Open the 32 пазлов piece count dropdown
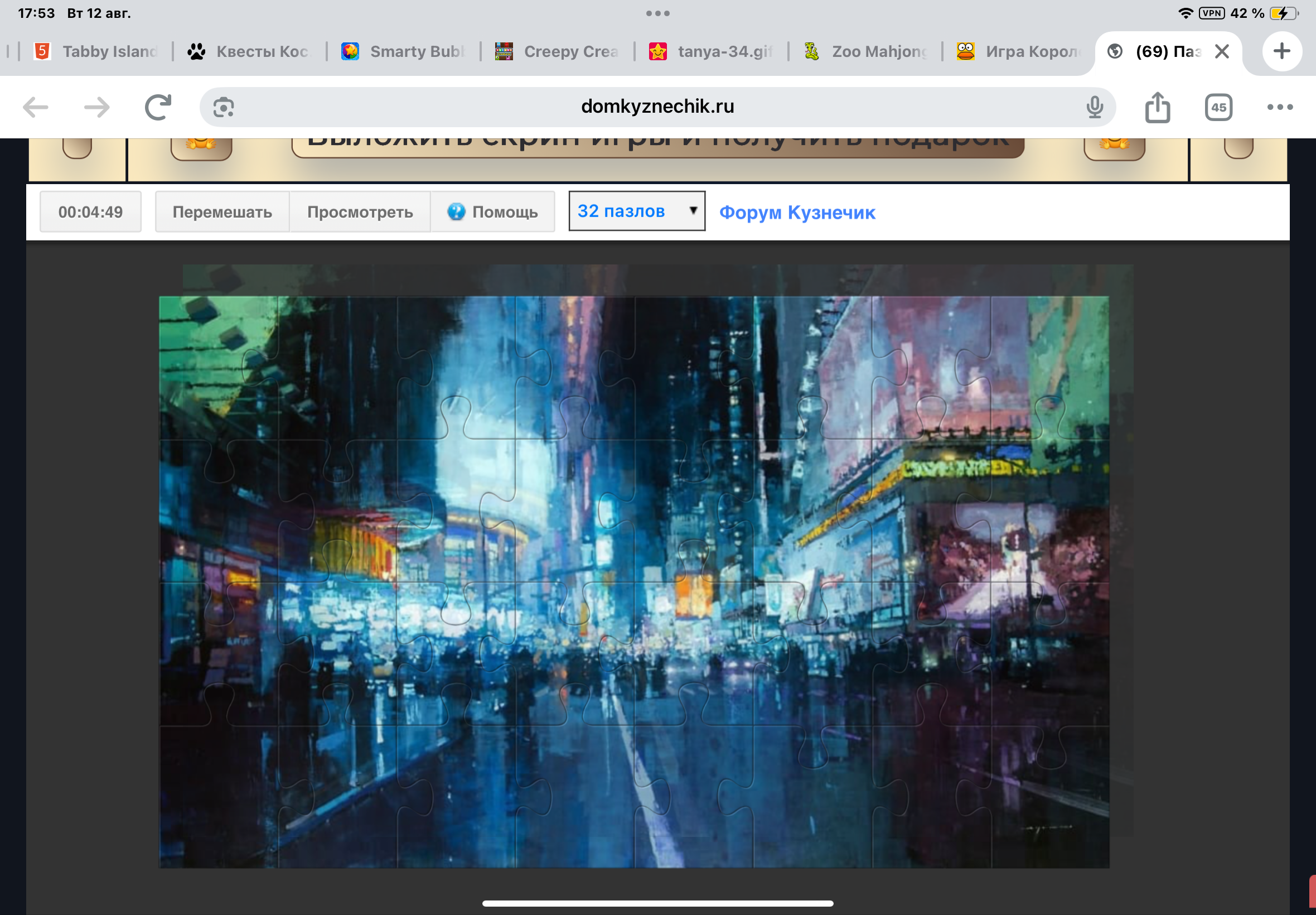 pos(636,211)
